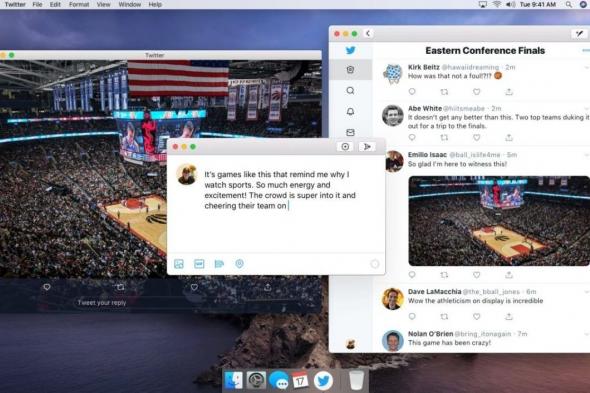Click the Dave LaMacchia name link
This screenshot has width=590, height=393.
435,292
